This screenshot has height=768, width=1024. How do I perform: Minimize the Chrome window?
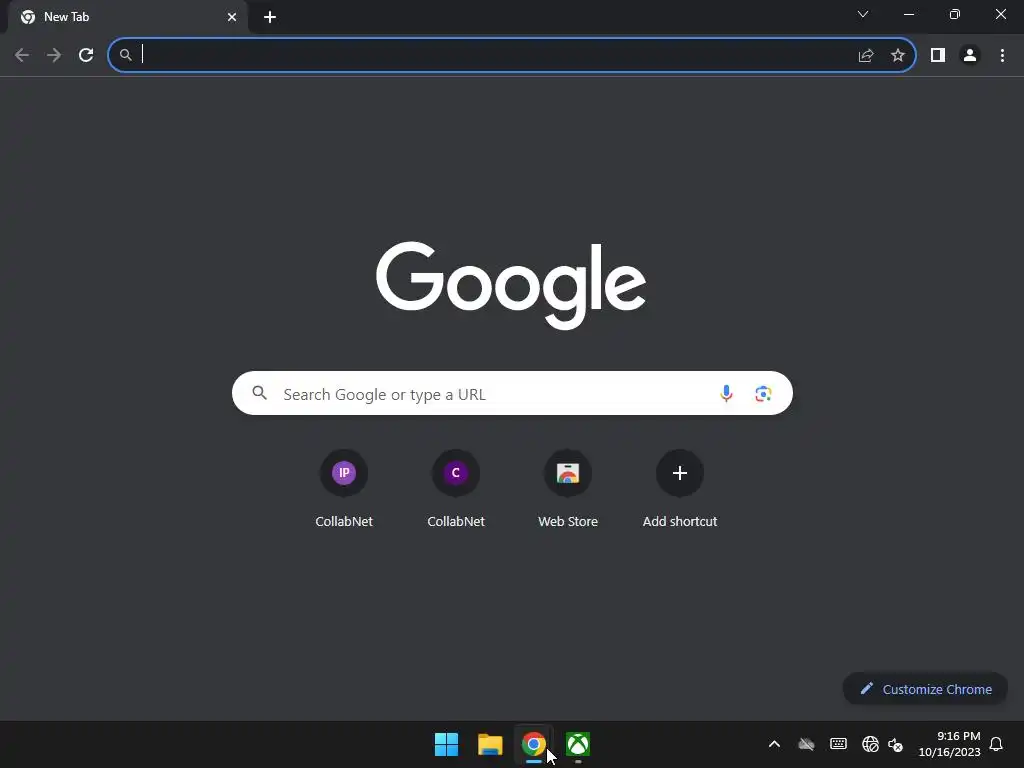point(909,14)
